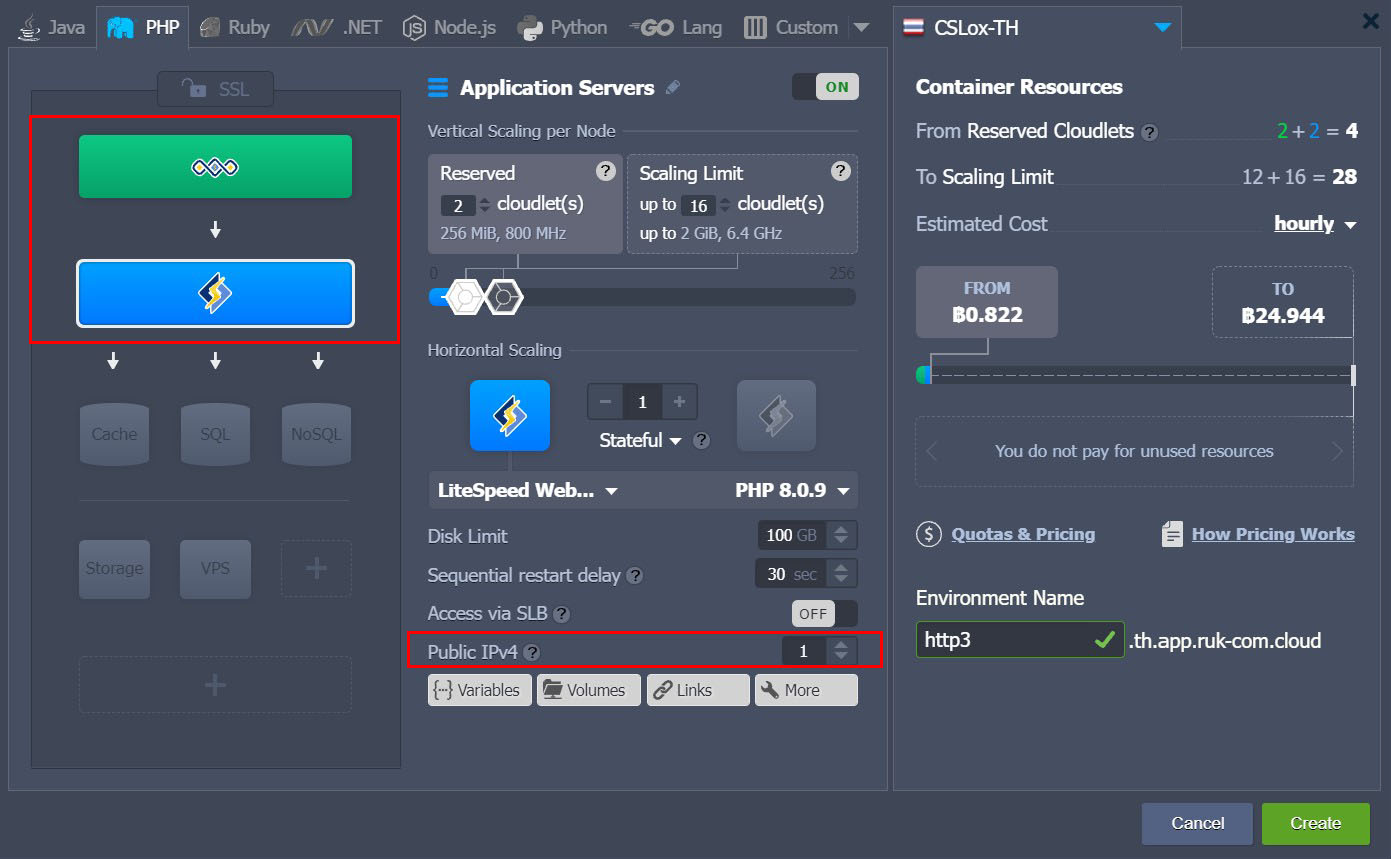Open the Quotas & Pricing link
Viewport: 1391px width, 859px height.
(1023, 534)
